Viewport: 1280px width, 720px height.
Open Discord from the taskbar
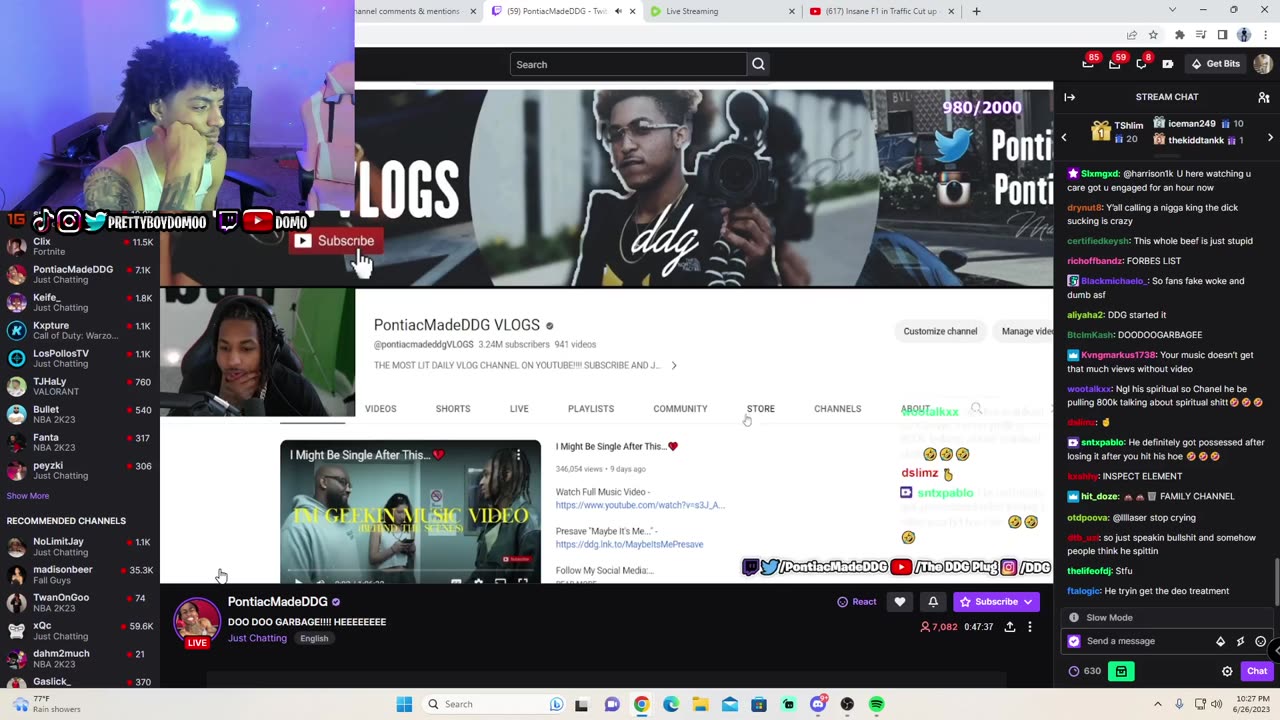click(x=818, y=704)
